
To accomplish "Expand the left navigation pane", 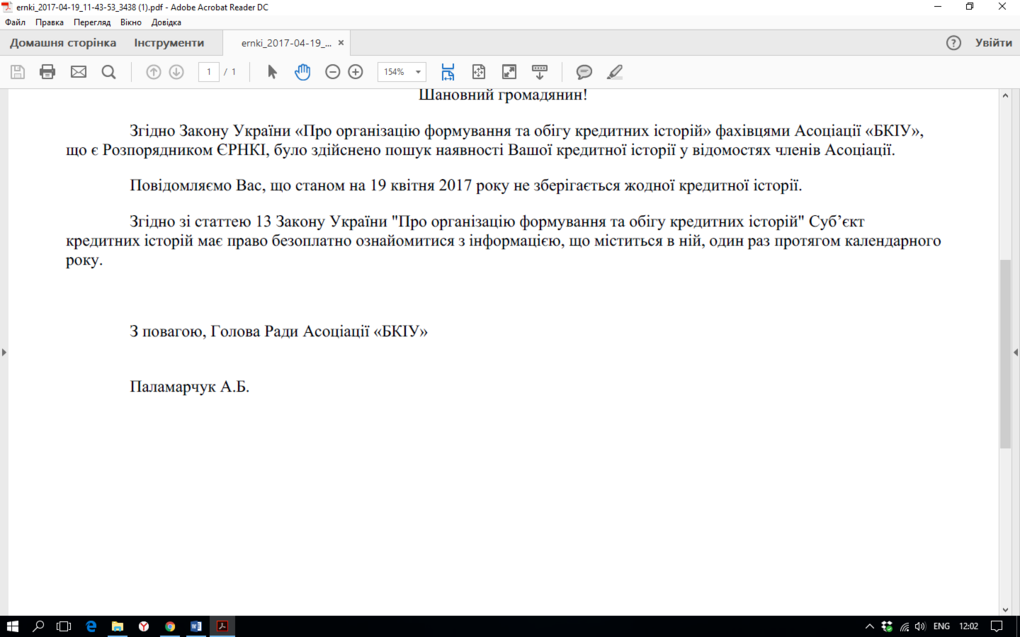I will [x=4, y=352].
